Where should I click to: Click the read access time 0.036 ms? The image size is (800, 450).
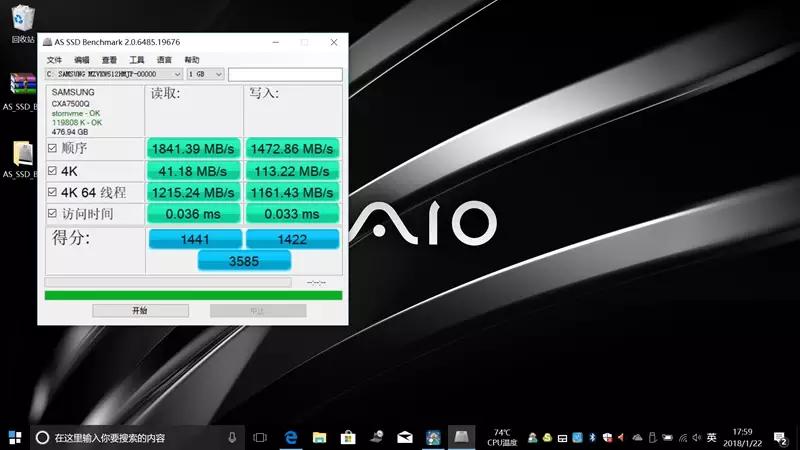[x=193, y=214]
